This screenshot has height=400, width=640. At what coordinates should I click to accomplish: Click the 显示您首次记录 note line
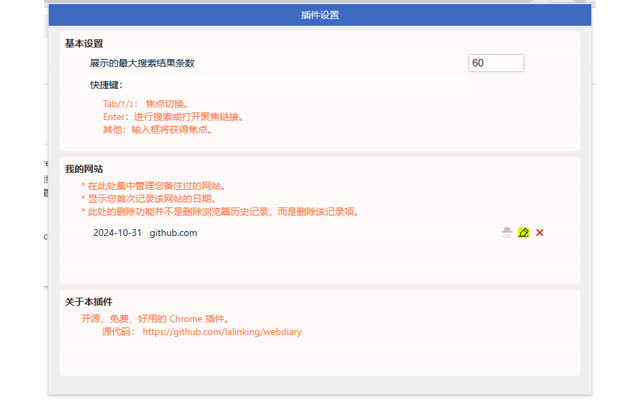click(149, 199)
